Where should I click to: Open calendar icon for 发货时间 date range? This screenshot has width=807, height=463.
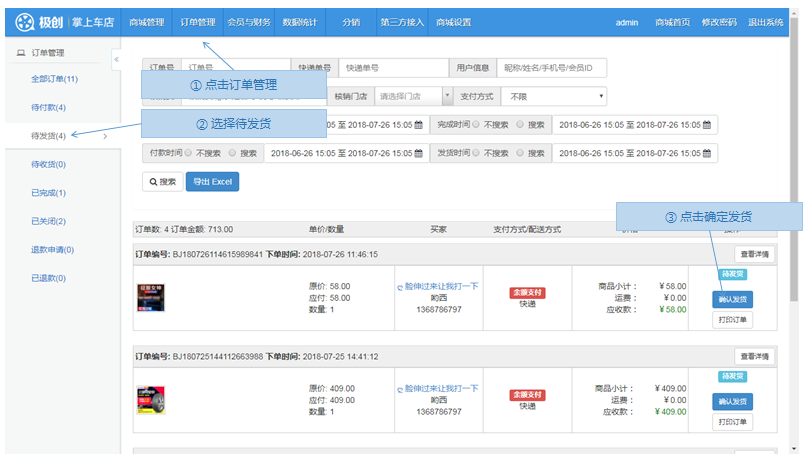pos(706,153)
